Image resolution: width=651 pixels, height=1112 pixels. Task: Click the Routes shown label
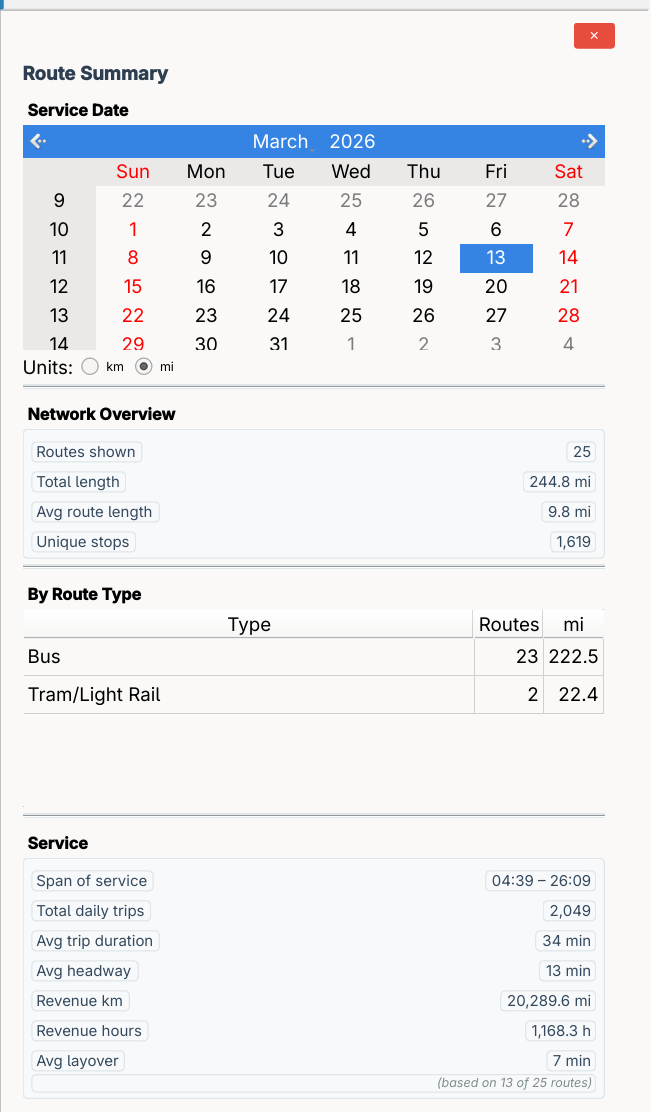86,452
